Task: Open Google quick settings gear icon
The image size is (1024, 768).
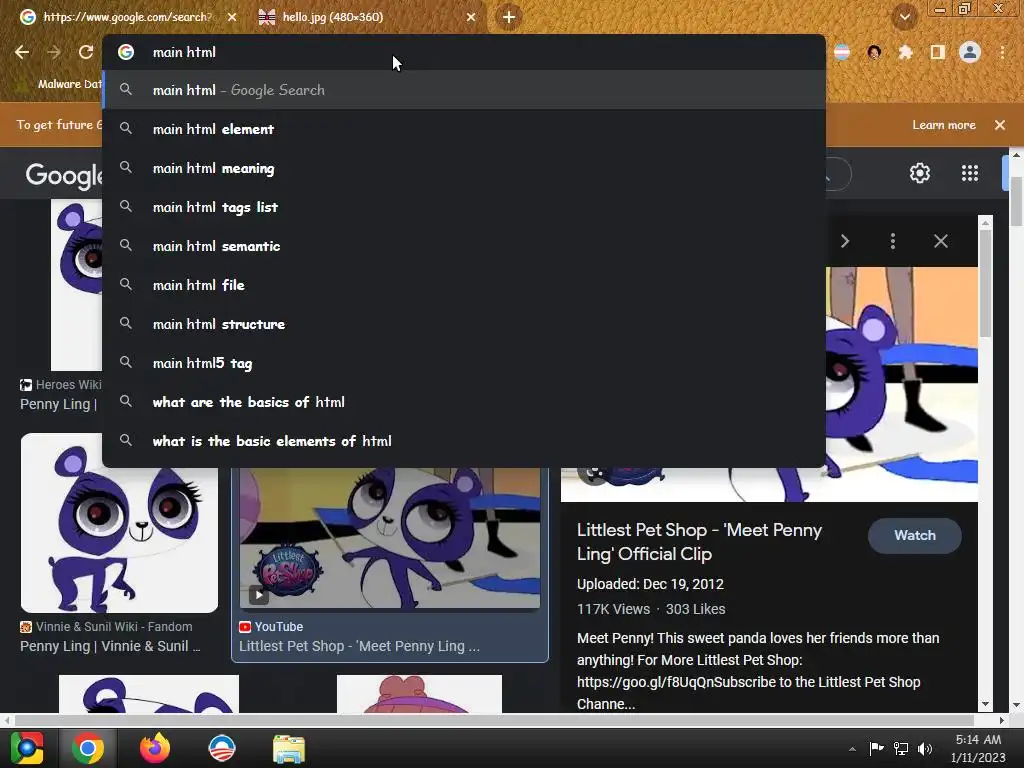Action: tap(920, 173)
